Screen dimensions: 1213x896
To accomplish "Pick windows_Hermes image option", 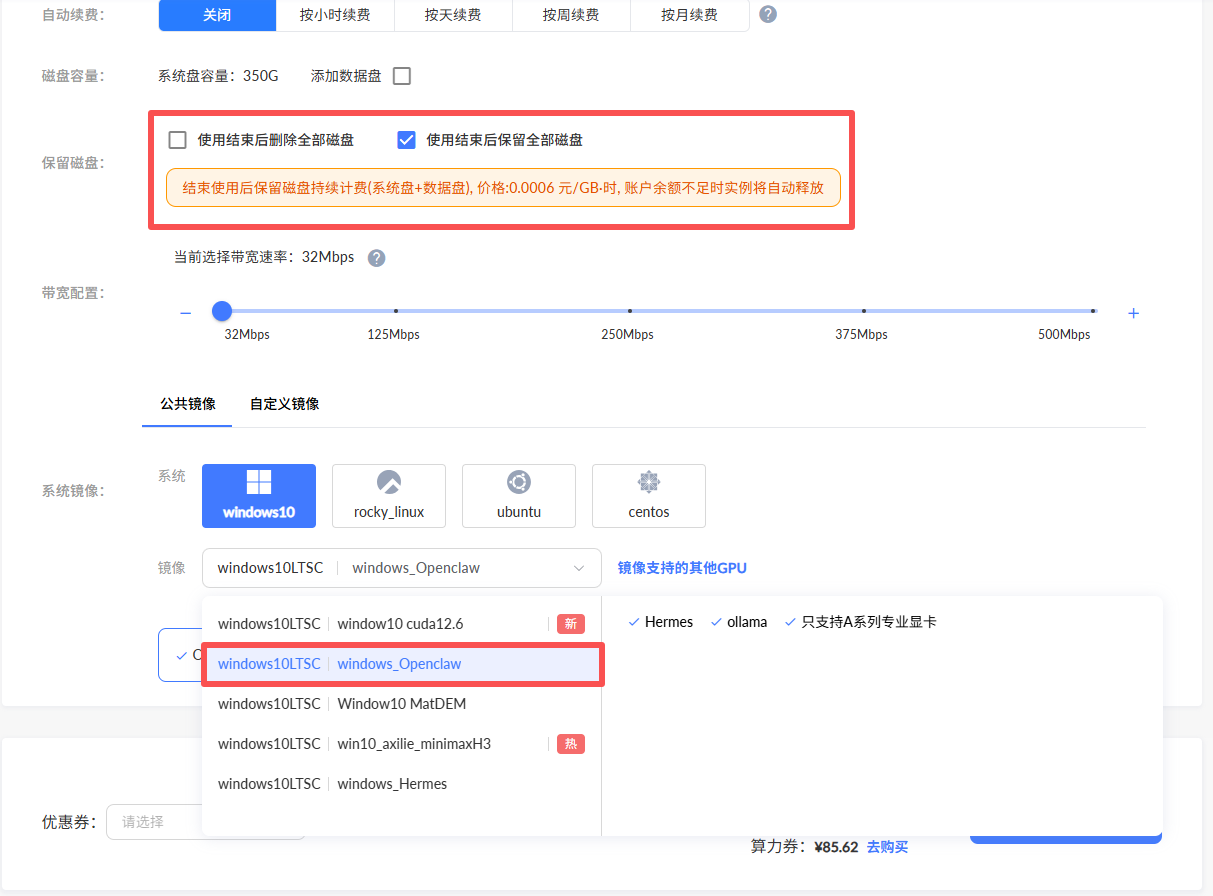I will click(x=401, y=784).
